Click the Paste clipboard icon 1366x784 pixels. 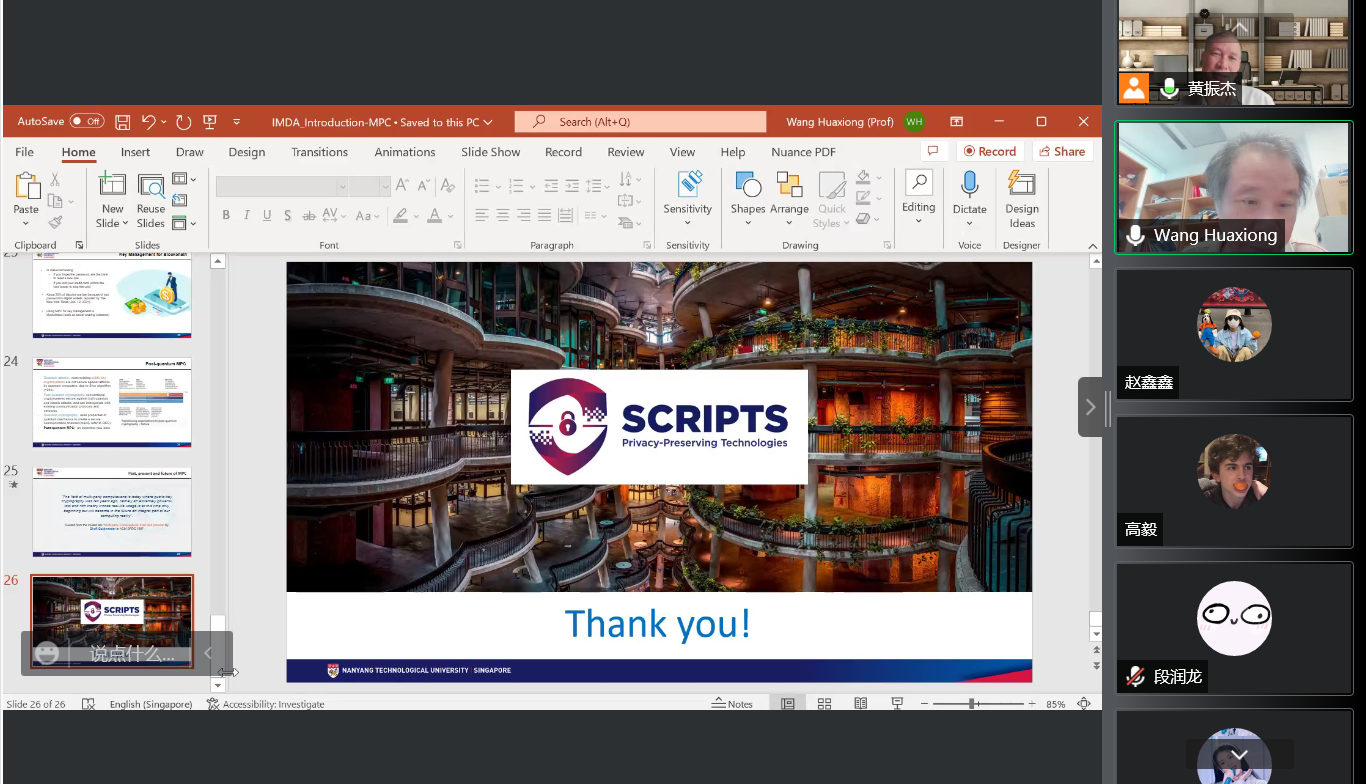coord(26,186)
